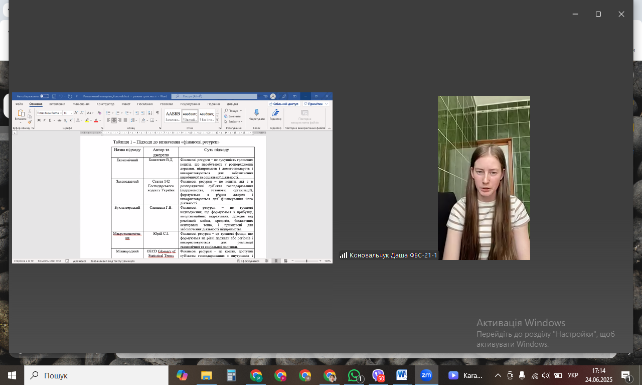Click the volume speaker icon in the system tray
The width and height of the screenshot is (643, 386).
[x=545, y=375]
